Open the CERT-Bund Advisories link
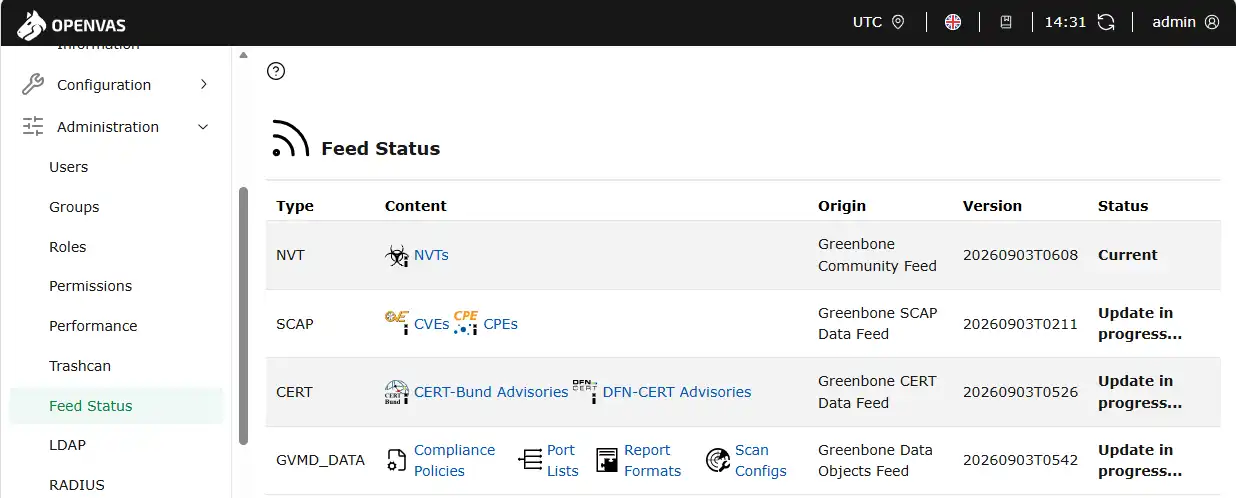This screenshot has height=498, width=1236. click(491, 392)
